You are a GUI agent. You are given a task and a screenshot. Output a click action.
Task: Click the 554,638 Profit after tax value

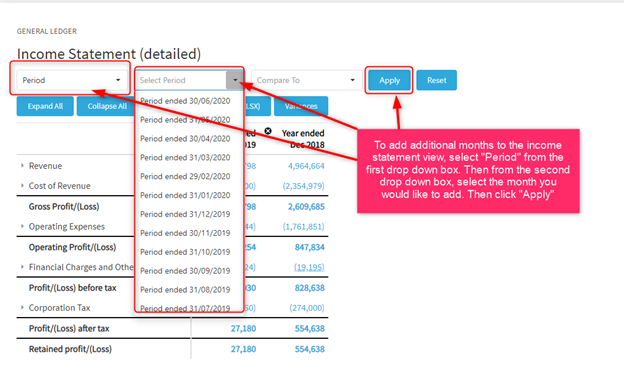tap(310, 328)
